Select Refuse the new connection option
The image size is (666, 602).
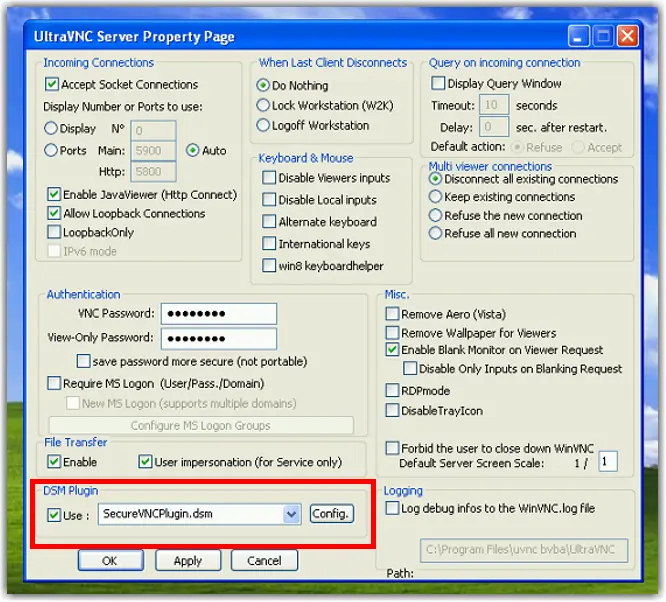[x=435, y=215]
